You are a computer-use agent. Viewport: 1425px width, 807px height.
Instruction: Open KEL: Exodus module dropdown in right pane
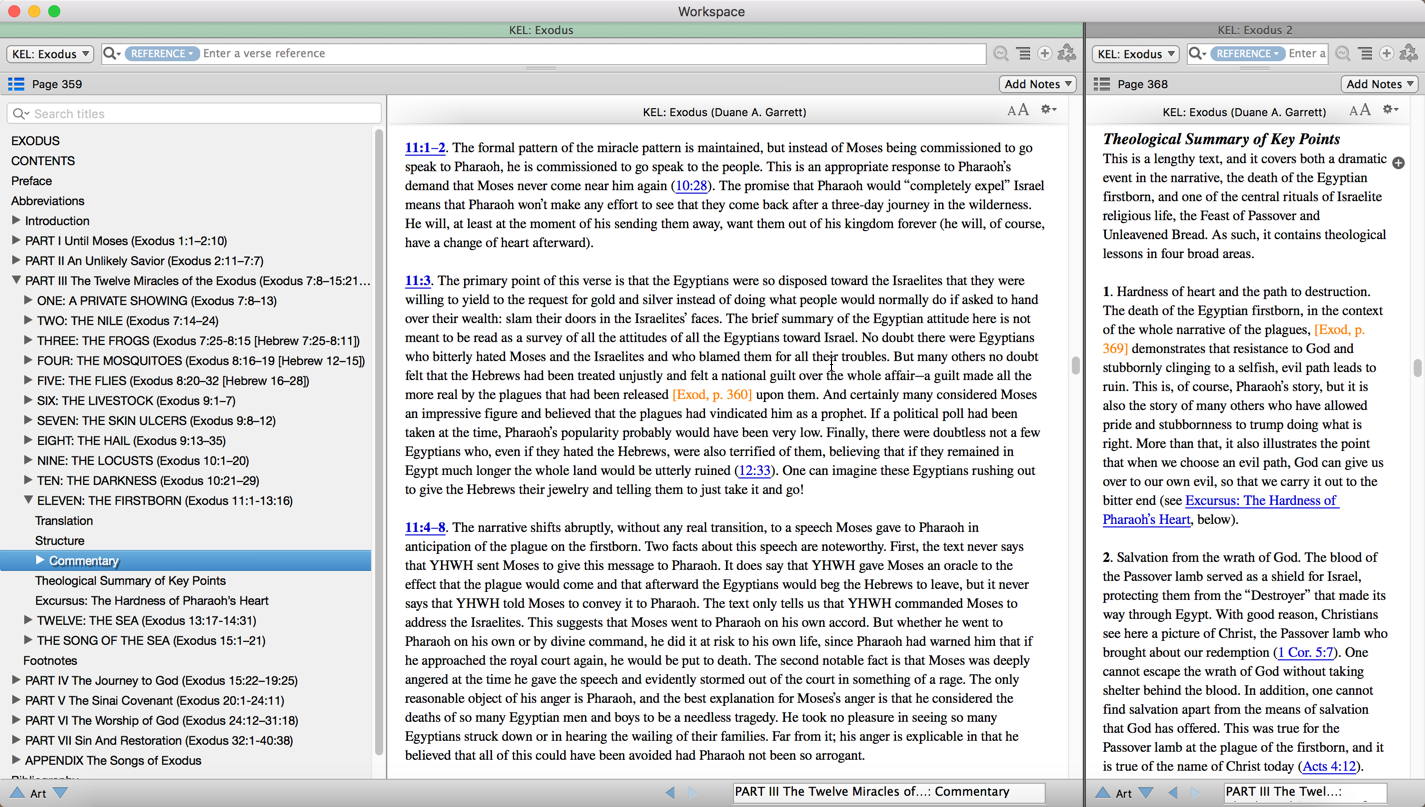1136,54
